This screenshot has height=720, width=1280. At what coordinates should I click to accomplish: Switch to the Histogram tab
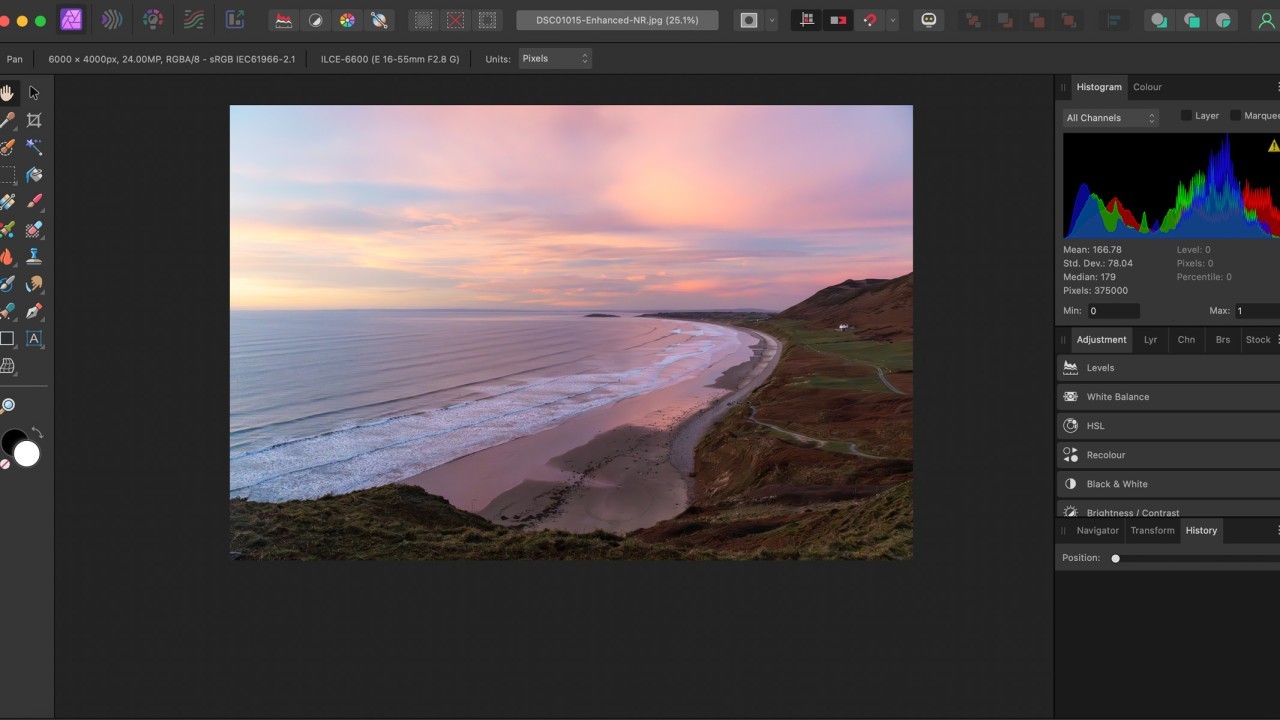point(1099,87)
